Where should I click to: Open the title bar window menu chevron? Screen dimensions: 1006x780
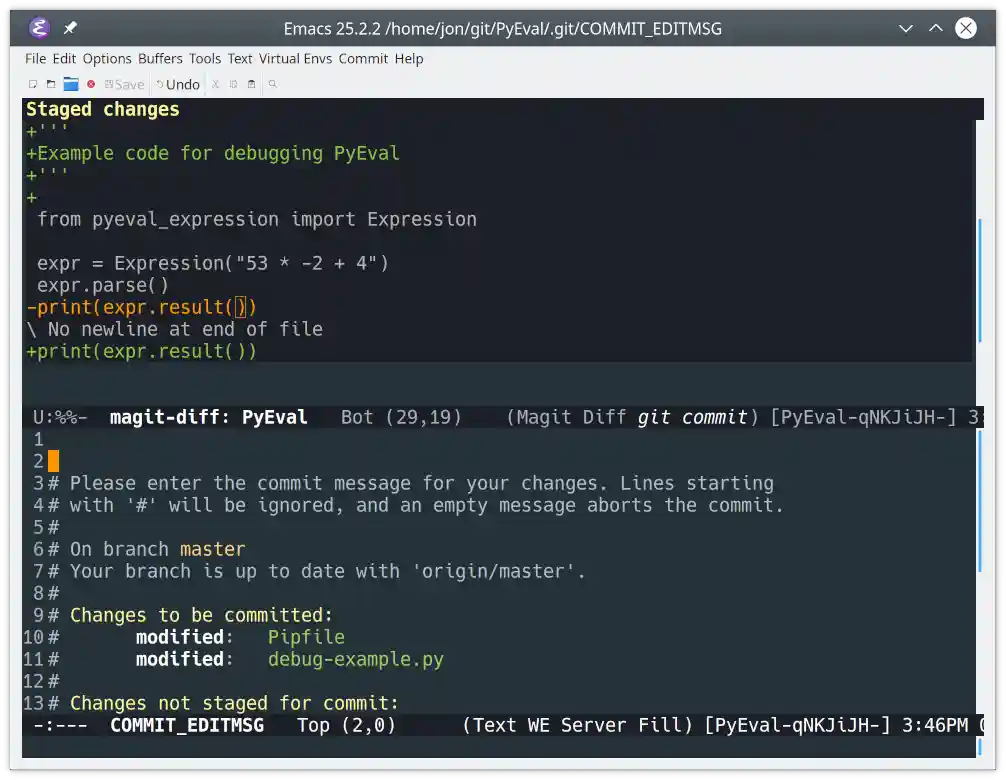(905, 28)
